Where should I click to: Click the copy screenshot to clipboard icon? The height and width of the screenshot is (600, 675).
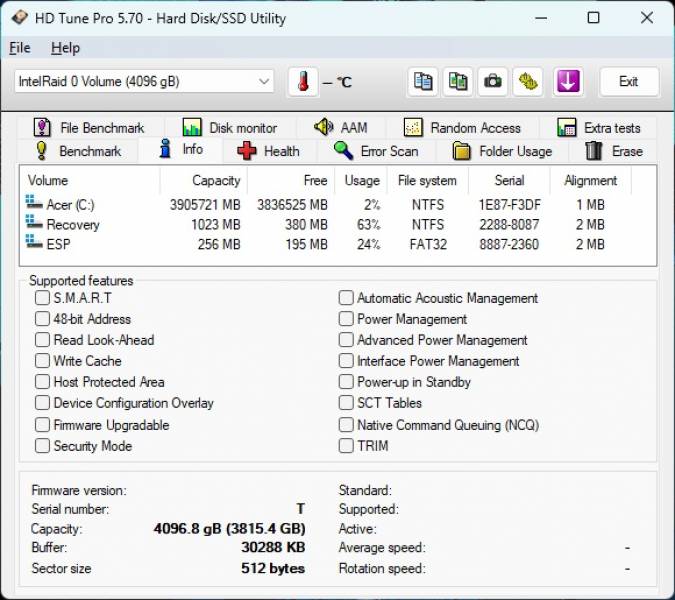458,81
